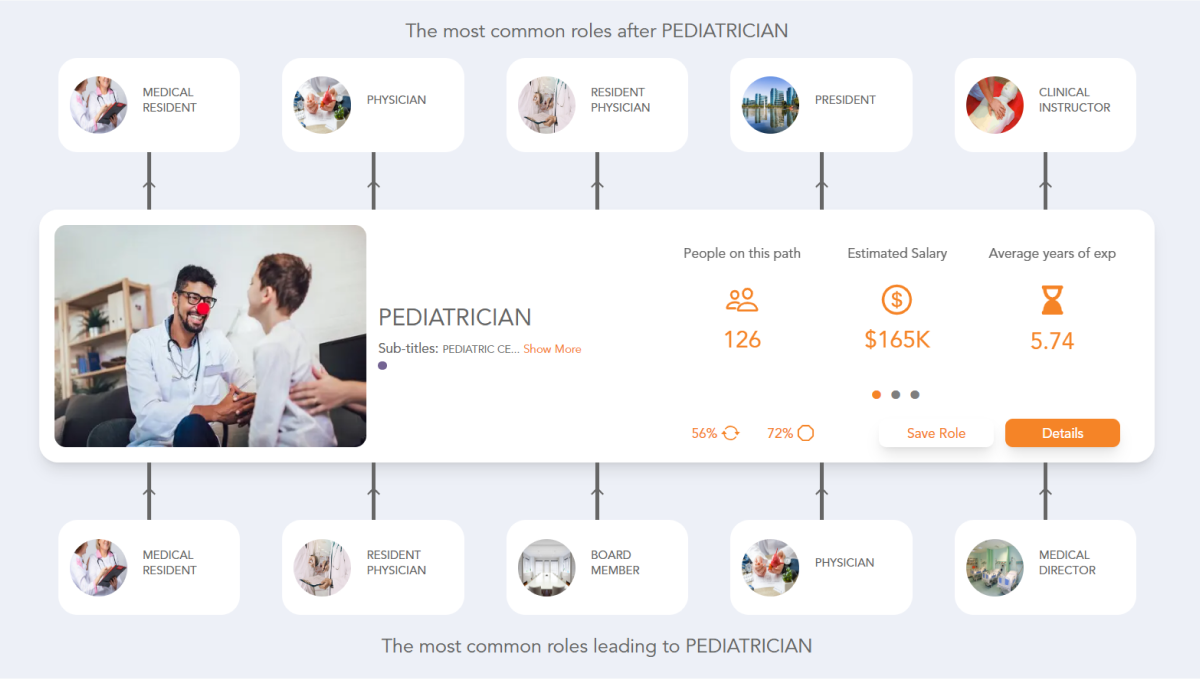The image size is (1200, 679).
Task: Click the Details button
Action: pyautogui.click(x=1062, y=433)
